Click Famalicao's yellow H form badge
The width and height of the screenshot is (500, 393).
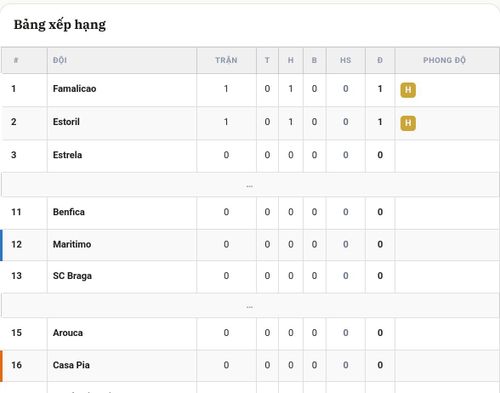click(408, 90)
